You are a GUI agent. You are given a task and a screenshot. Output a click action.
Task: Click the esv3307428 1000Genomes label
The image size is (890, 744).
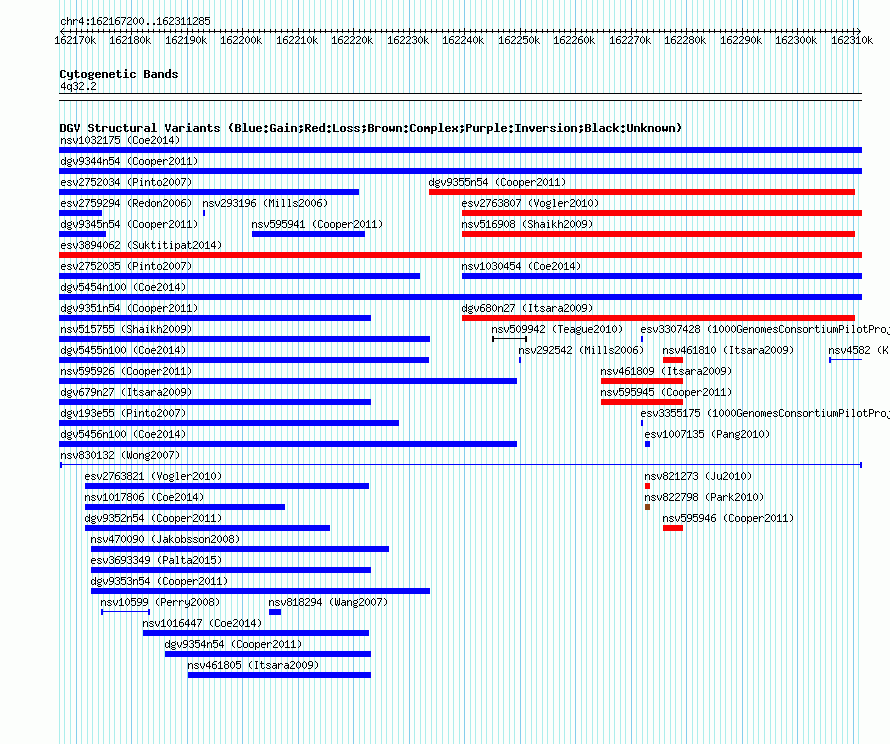tap(765, 329)
